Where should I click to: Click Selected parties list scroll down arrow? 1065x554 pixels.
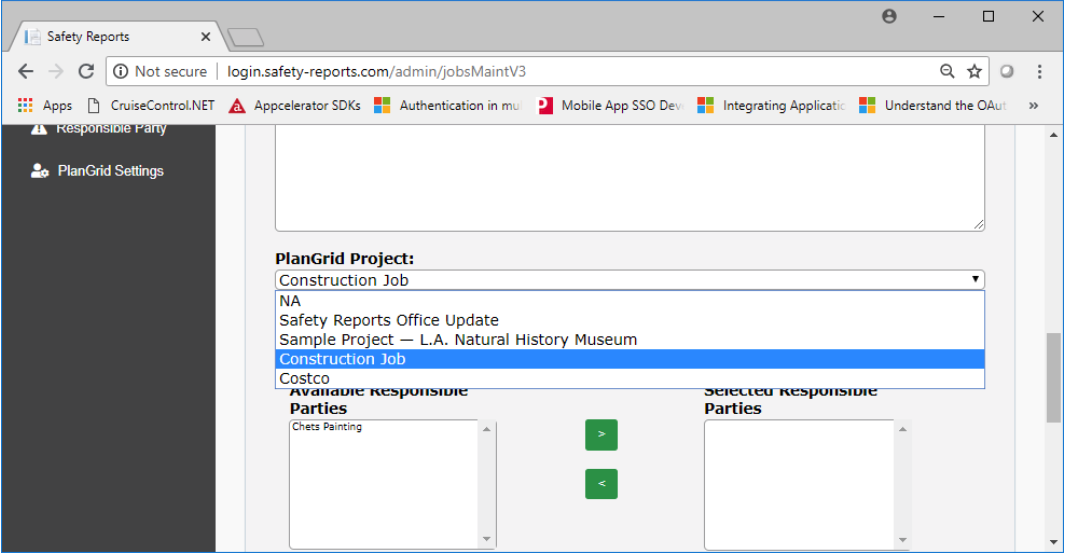pyautogui.click(x=903, y=540)
